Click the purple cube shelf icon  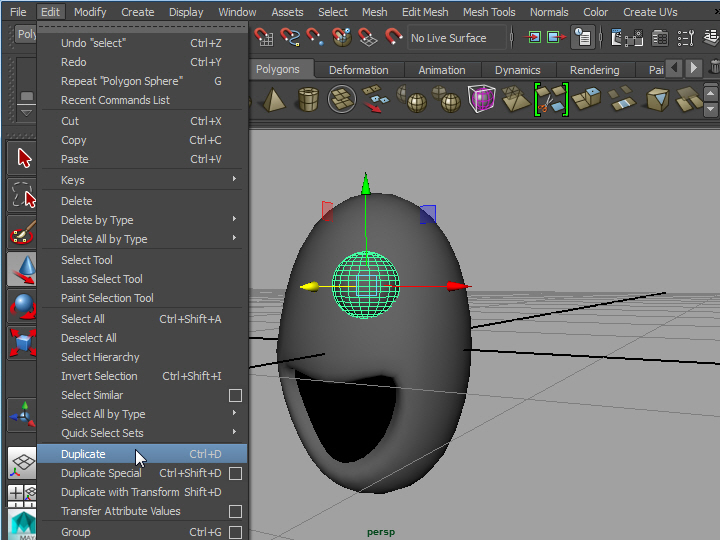coord(481,99)
